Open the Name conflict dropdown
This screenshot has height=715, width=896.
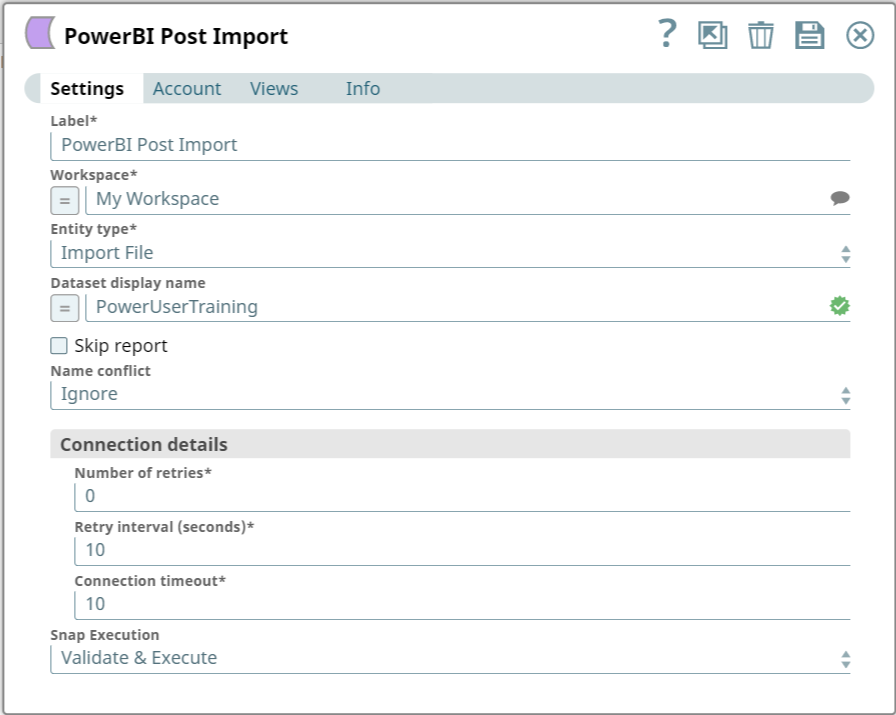[450, 394]
